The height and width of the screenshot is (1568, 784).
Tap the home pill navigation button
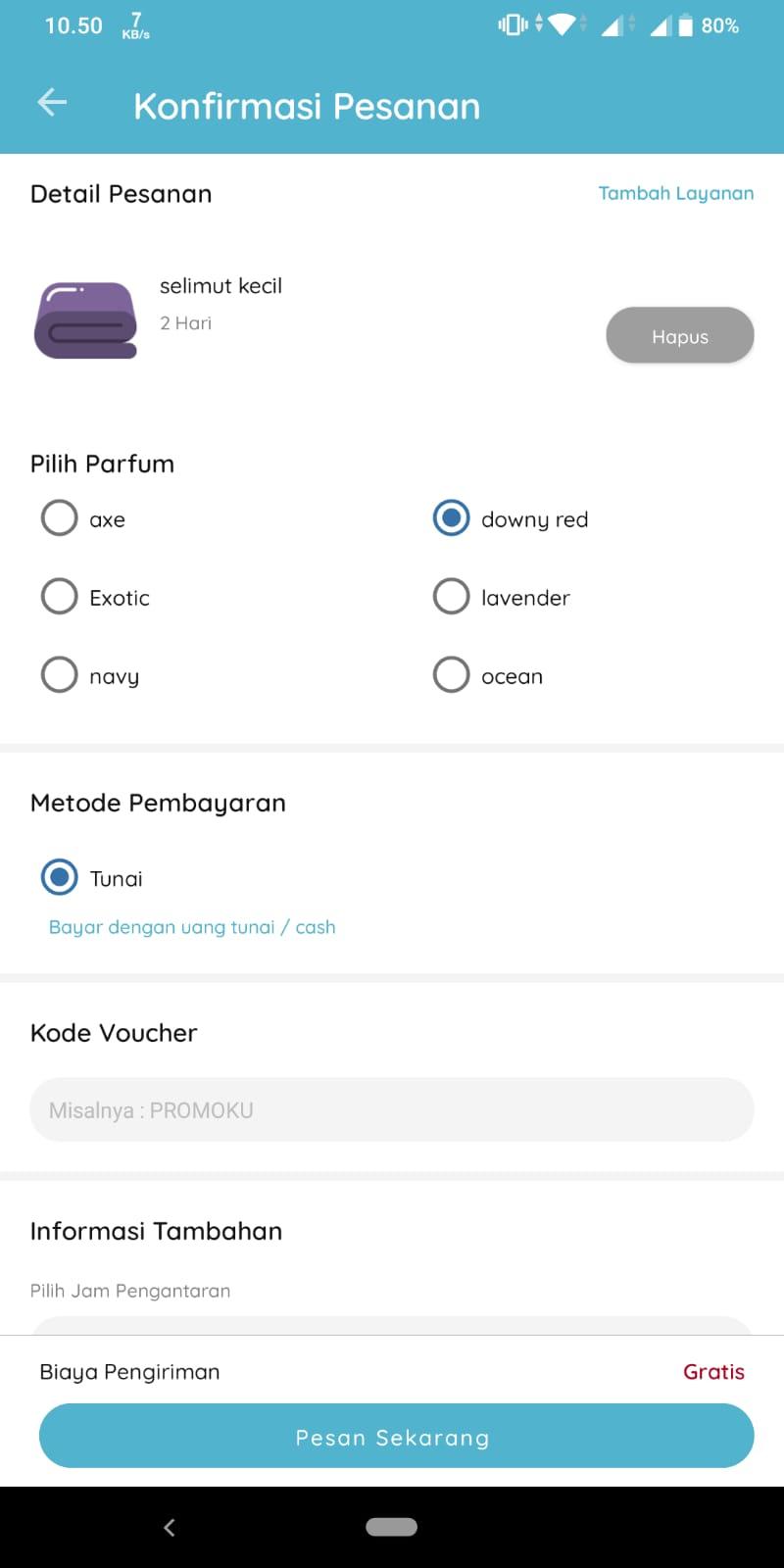click(391, 1527)
